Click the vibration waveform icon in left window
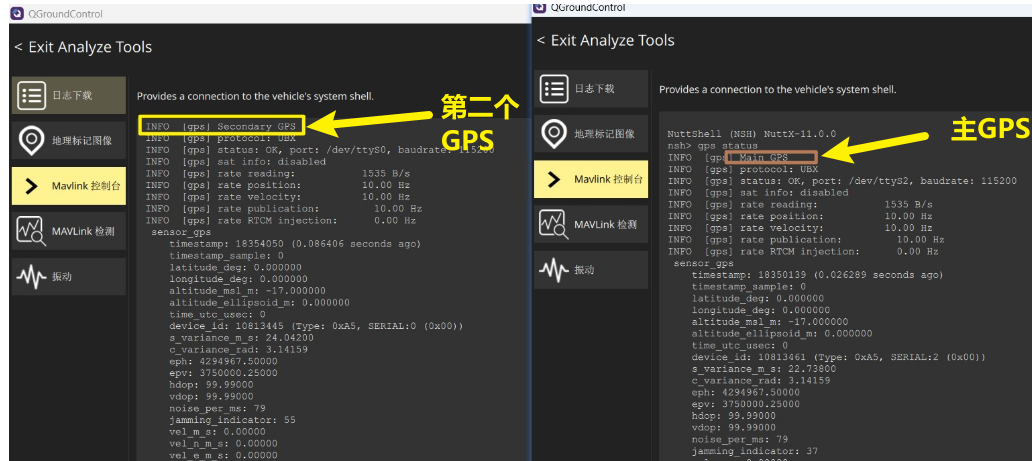The width and height of the screenshot is (1032, 461). [x=31, y=277]
